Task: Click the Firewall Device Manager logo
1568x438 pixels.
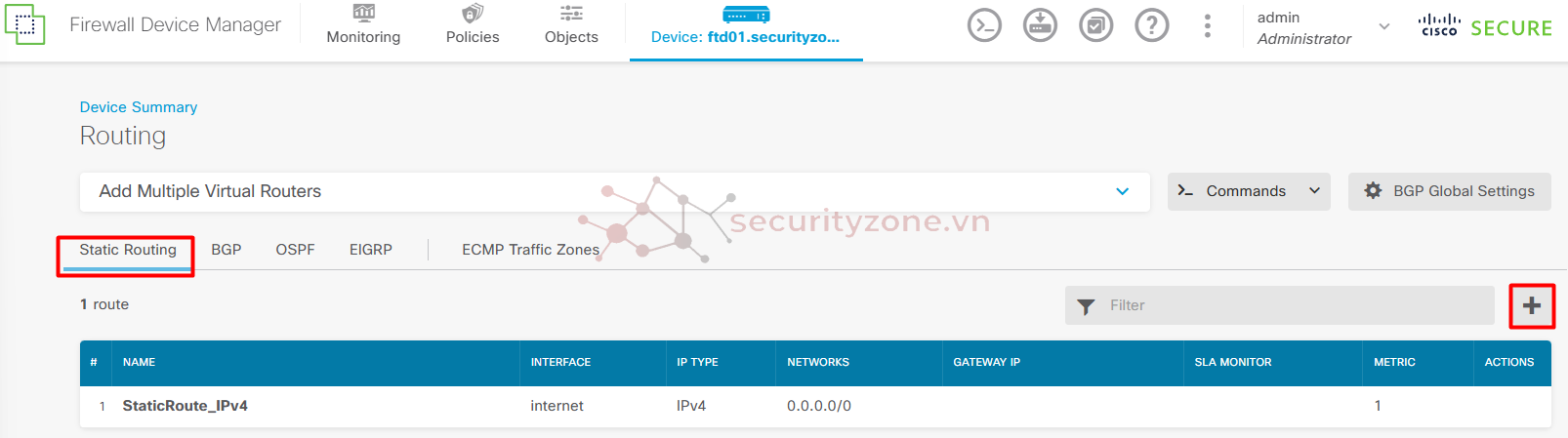Action: (x=24, y=24)
